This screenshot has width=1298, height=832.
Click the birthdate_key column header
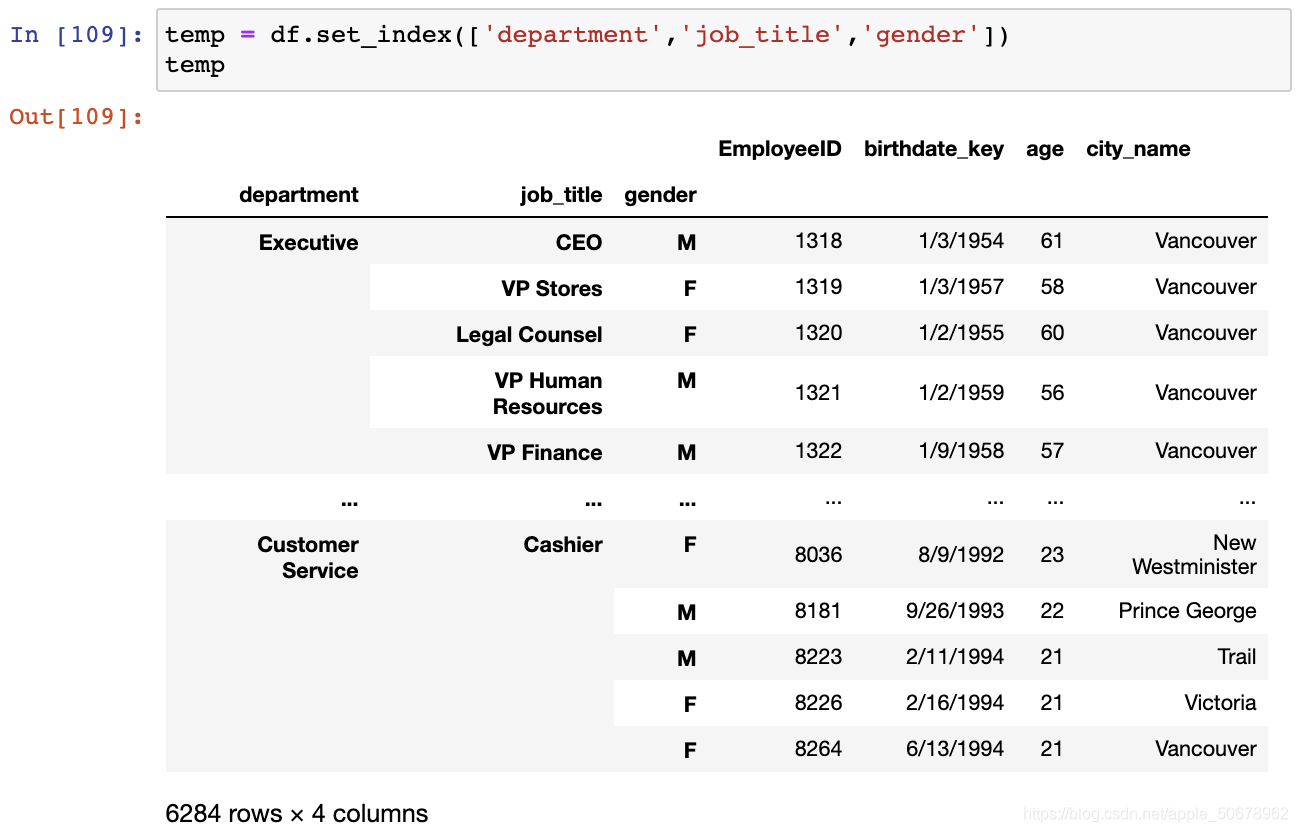pos(934,149)
